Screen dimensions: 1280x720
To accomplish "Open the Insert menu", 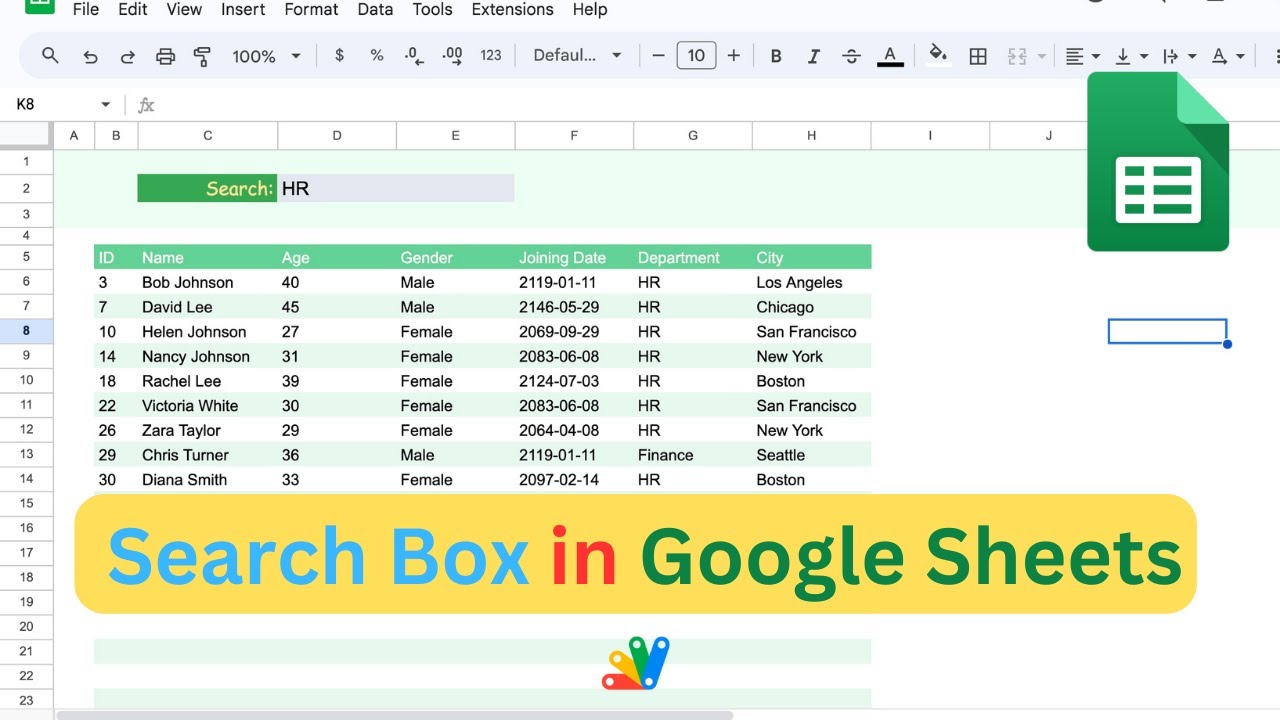I will point(243,9).
